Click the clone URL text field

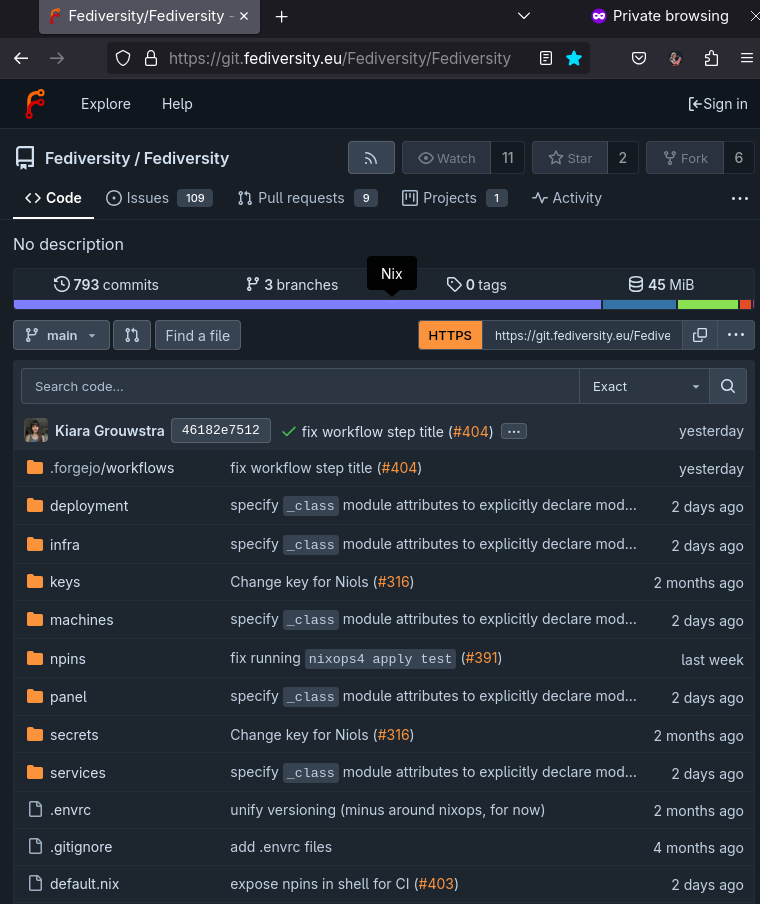click(582, 335)
